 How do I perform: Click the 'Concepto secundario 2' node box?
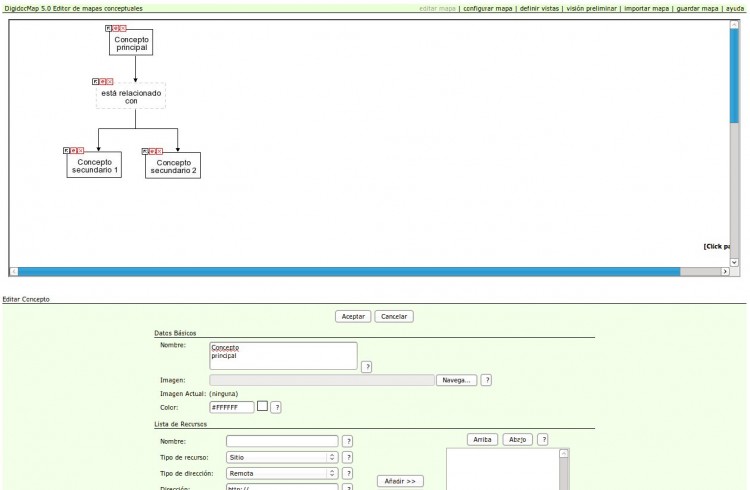coord(173,166)
